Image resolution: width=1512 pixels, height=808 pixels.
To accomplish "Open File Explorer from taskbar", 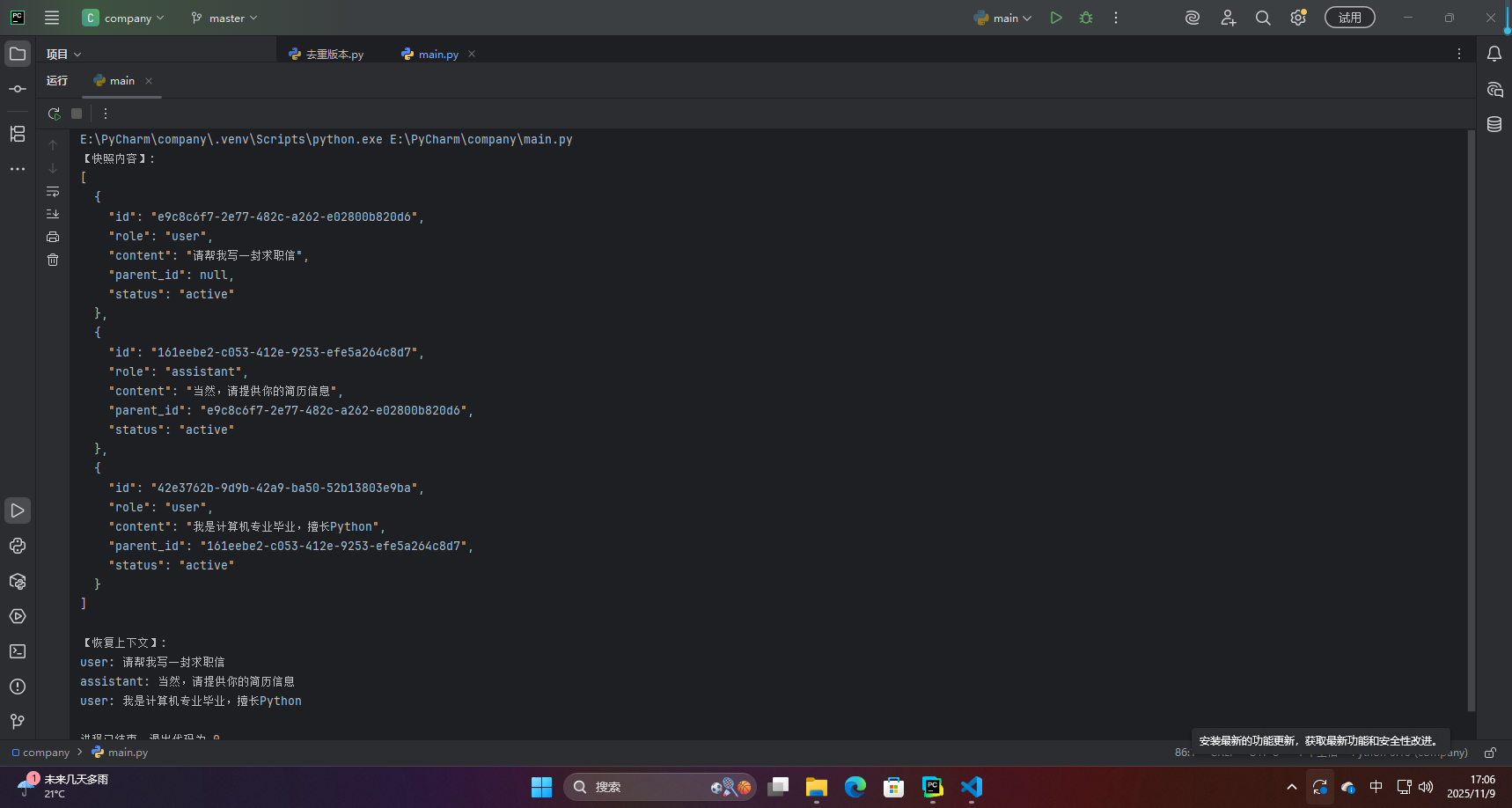I will click(x=817, y=787).
